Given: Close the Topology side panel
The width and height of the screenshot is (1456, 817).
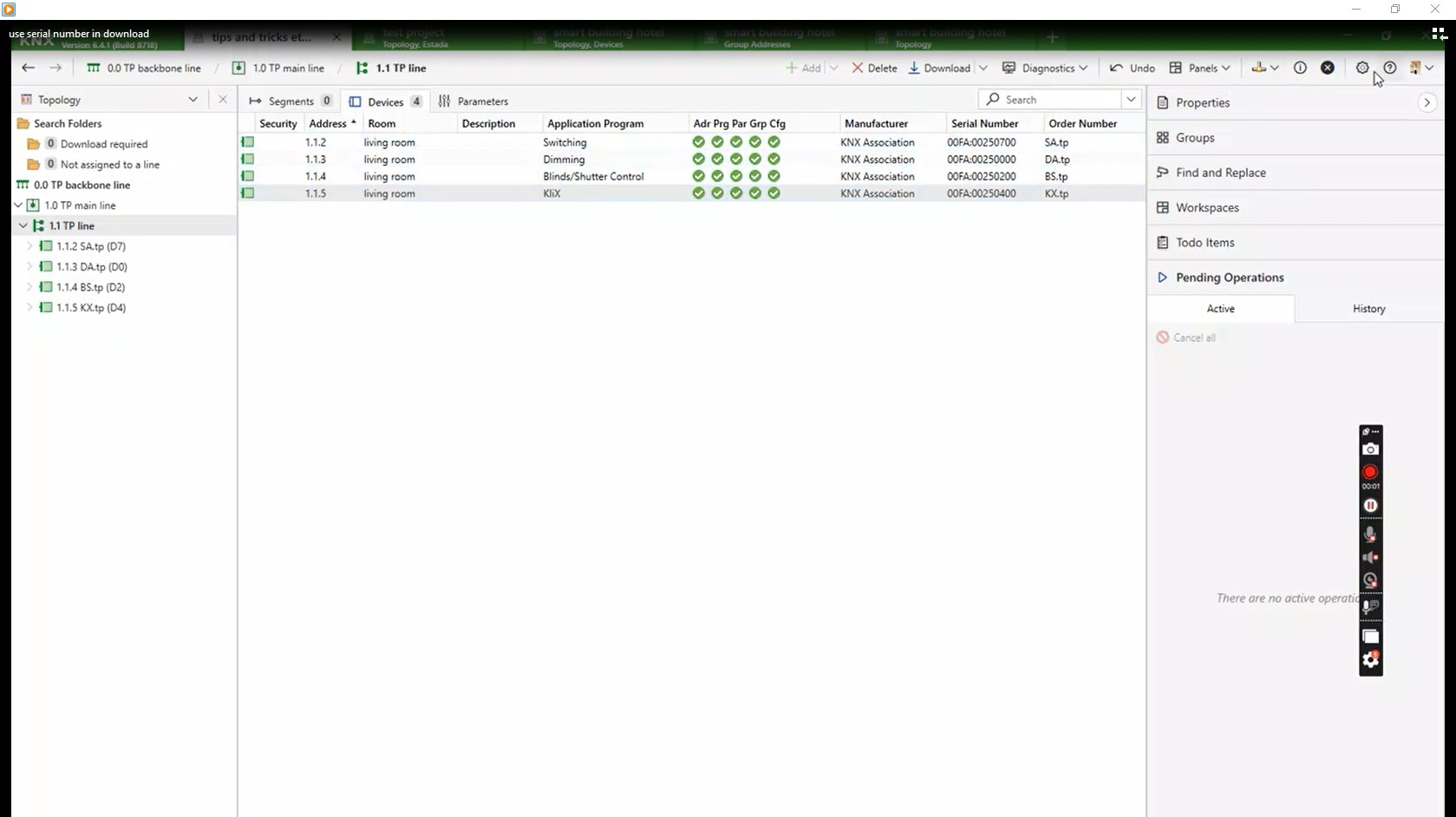Looking at the screenshot, I should point(223,100).
